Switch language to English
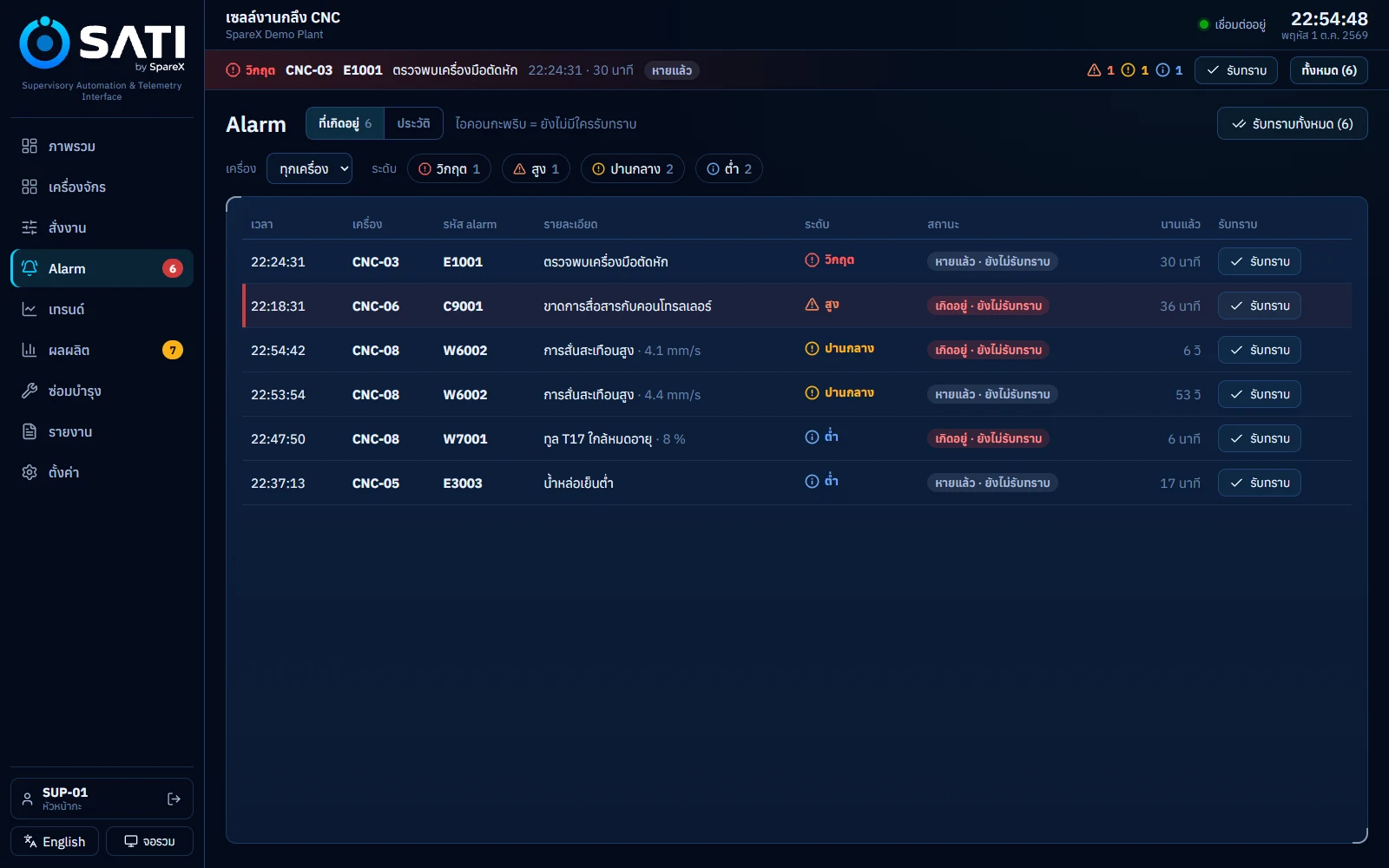This screenshot has height=868, width=1389. coord(55,841)
